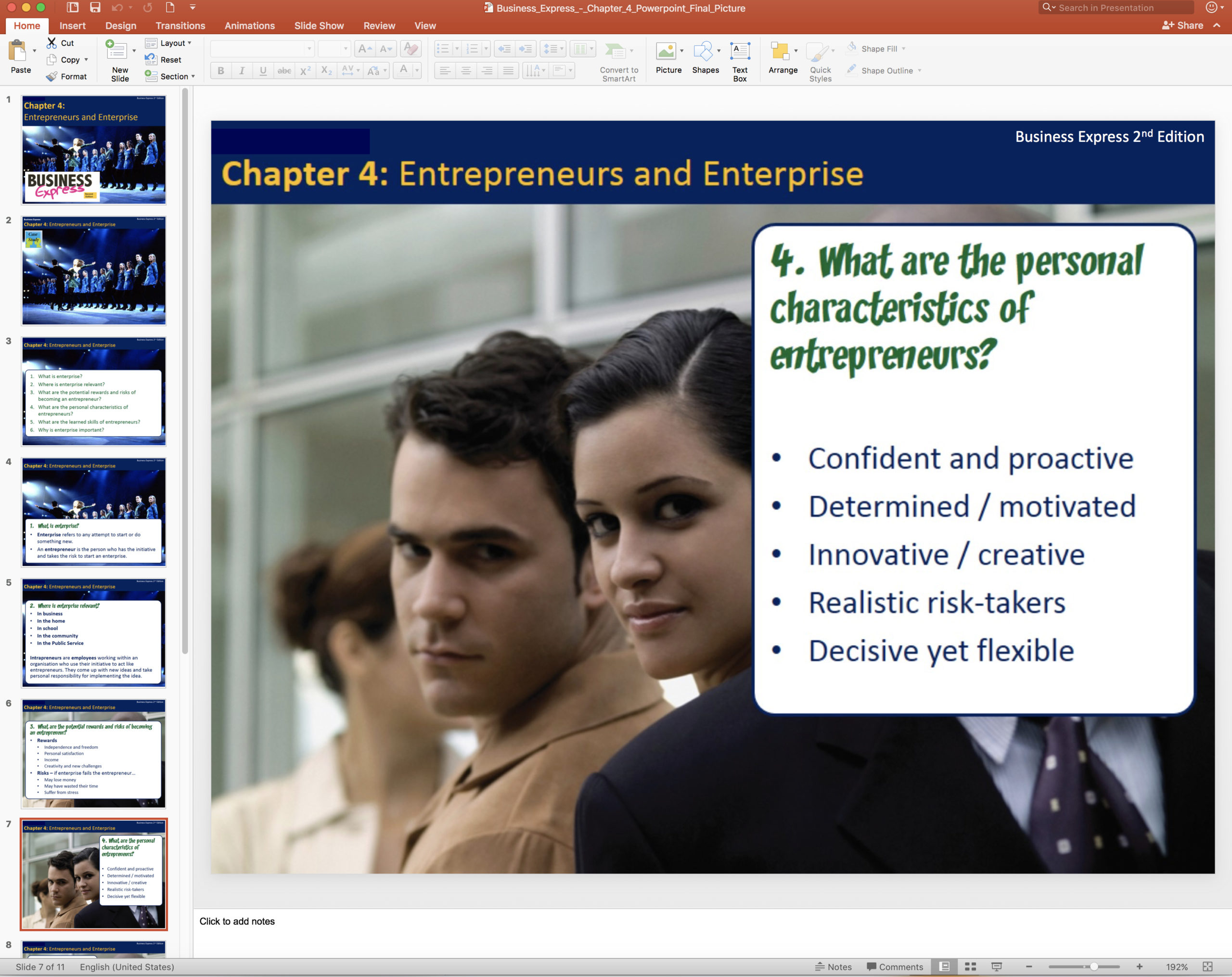Toggle Underline formatting

(x=263, y=71)
